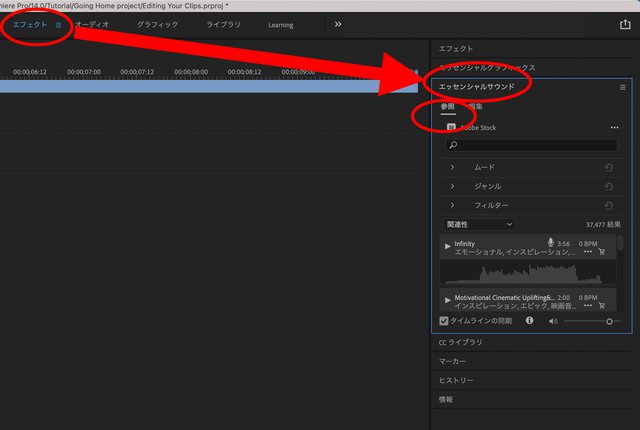This screenshot has height=430, width=640.
Task: Click the info icon beside タイムラインの同期
Action: [x=530, y=321]
